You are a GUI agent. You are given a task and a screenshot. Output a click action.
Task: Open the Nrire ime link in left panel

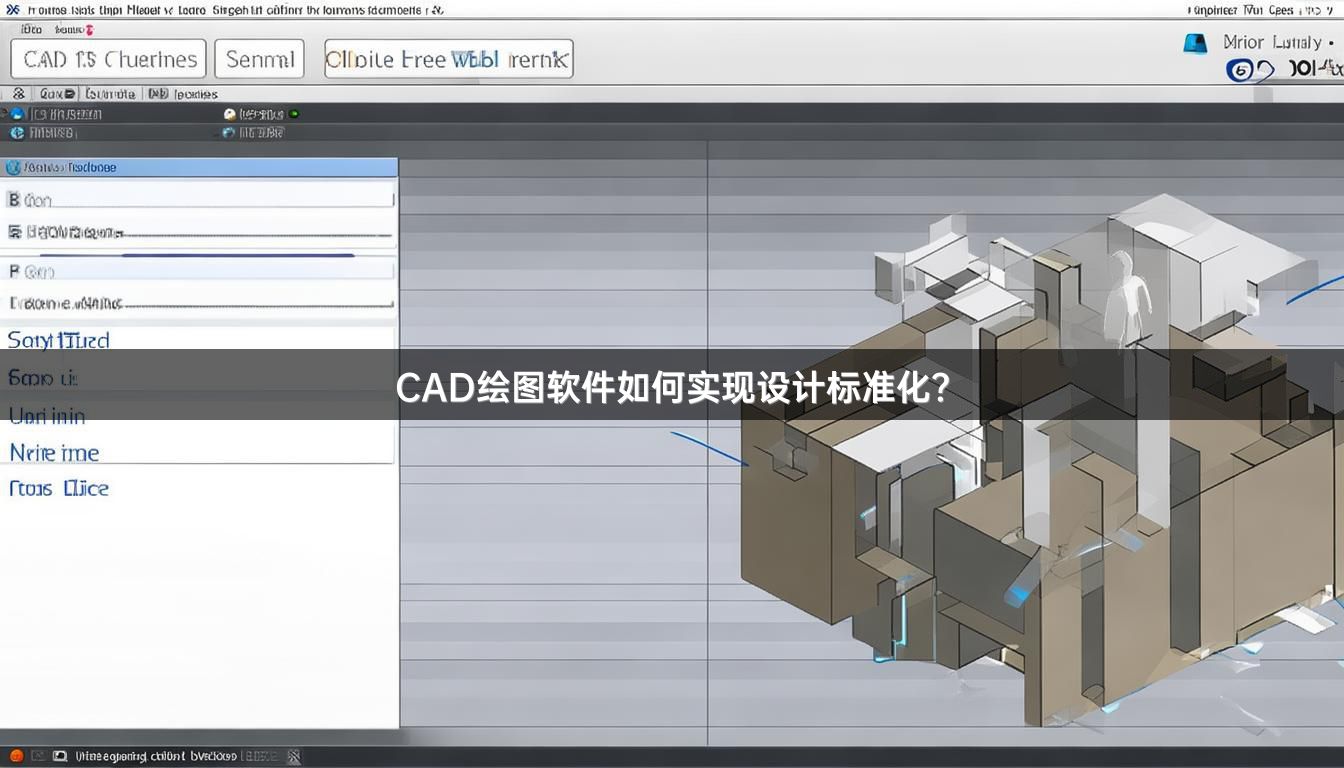click(54, 453)
